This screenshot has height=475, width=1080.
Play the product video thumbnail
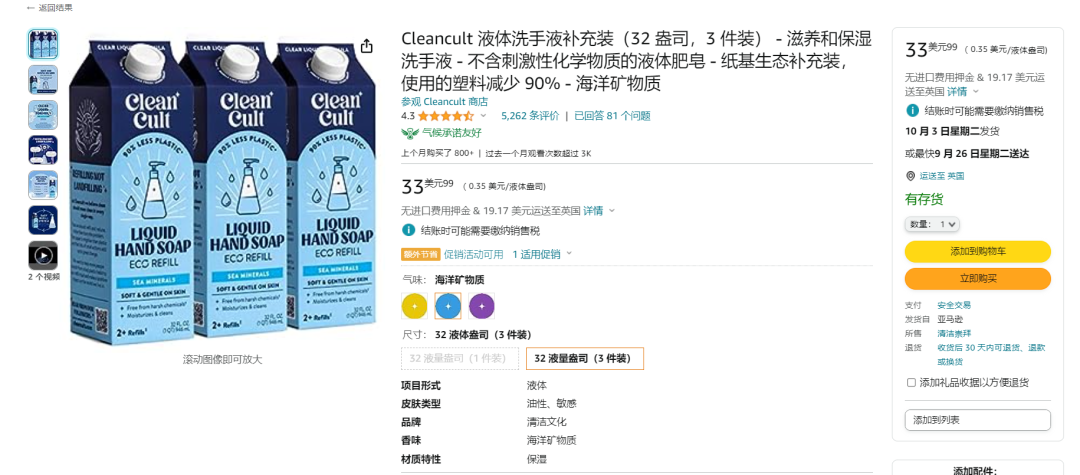[x=43, y=255]
